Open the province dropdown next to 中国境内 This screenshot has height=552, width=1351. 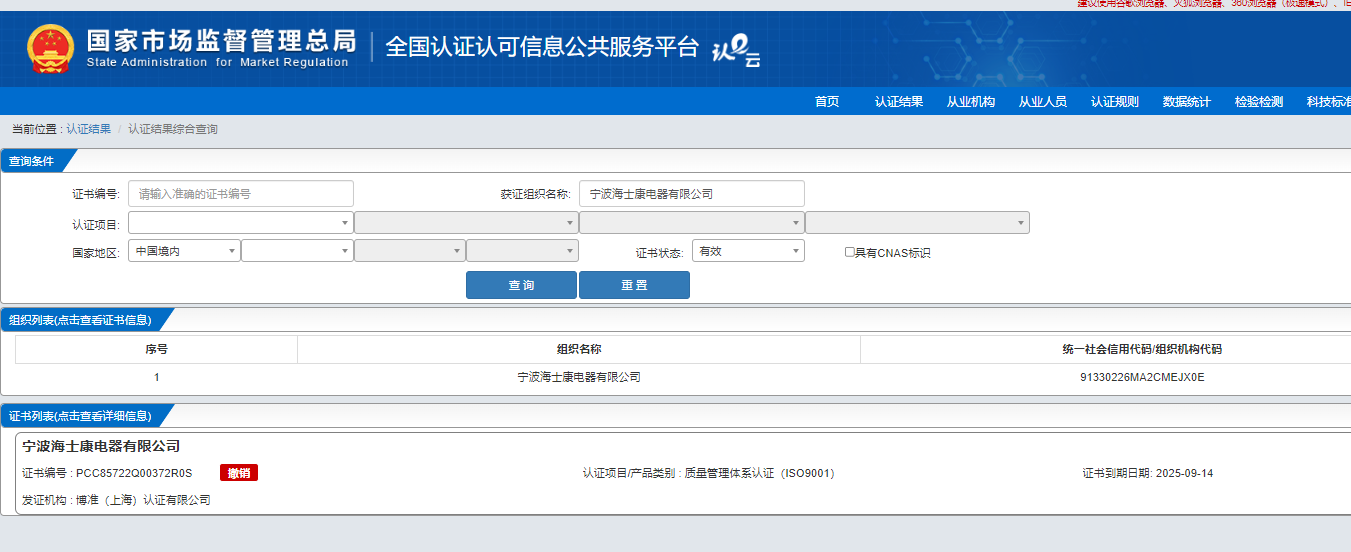[x=298, y=251]
